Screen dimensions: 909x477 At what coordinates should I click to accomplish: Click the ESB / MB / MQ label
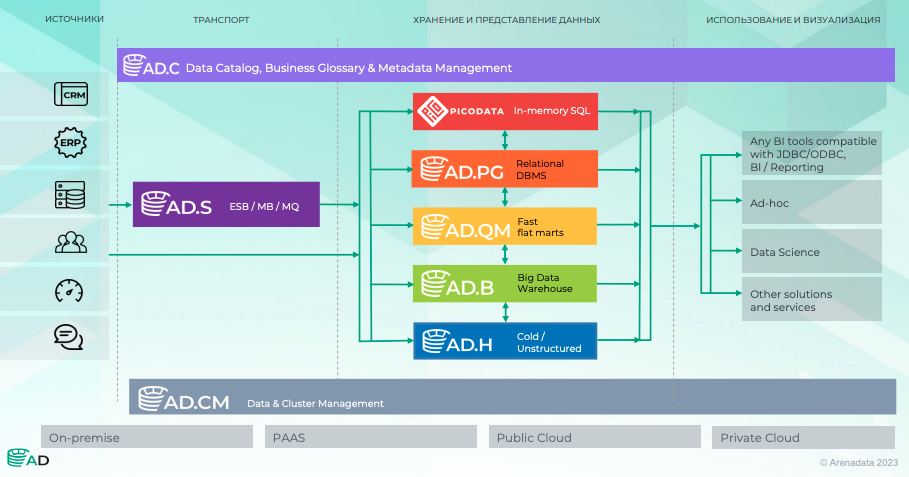click(264, 206)
